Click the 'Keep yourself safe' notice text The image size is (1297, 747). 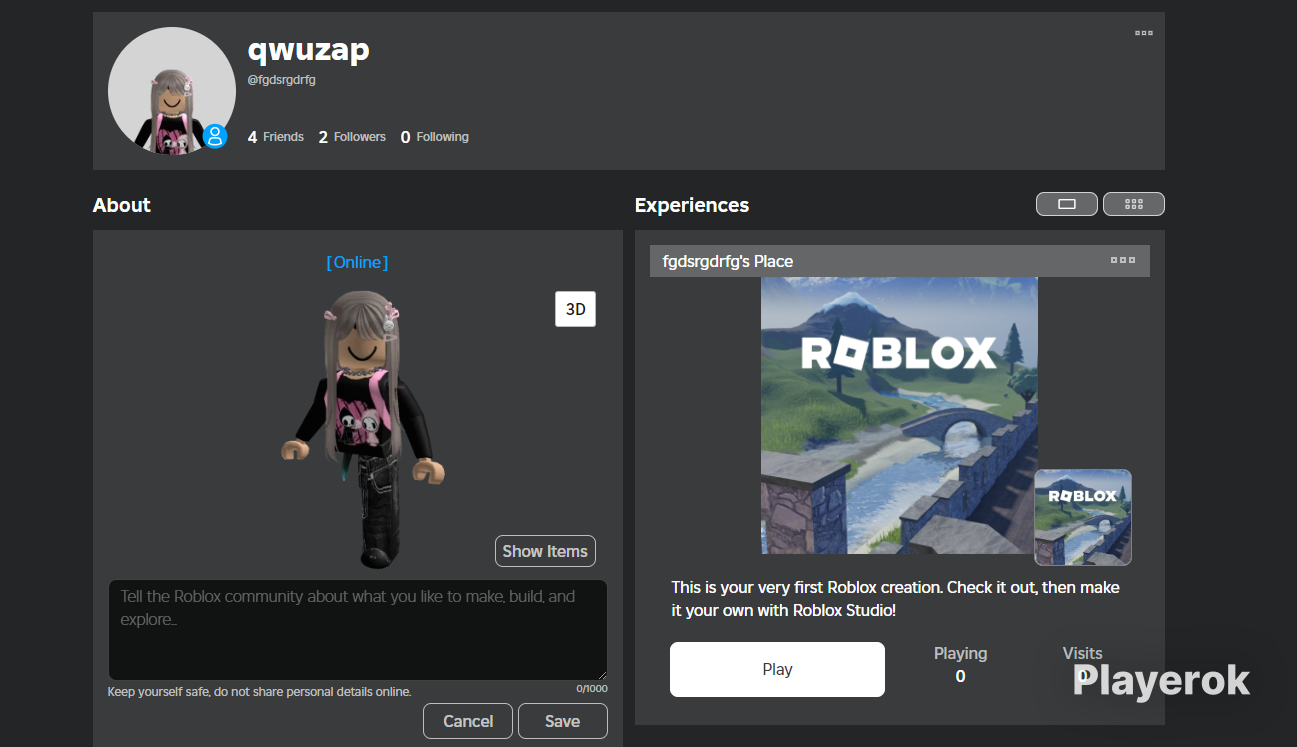(x=260, y=692)
